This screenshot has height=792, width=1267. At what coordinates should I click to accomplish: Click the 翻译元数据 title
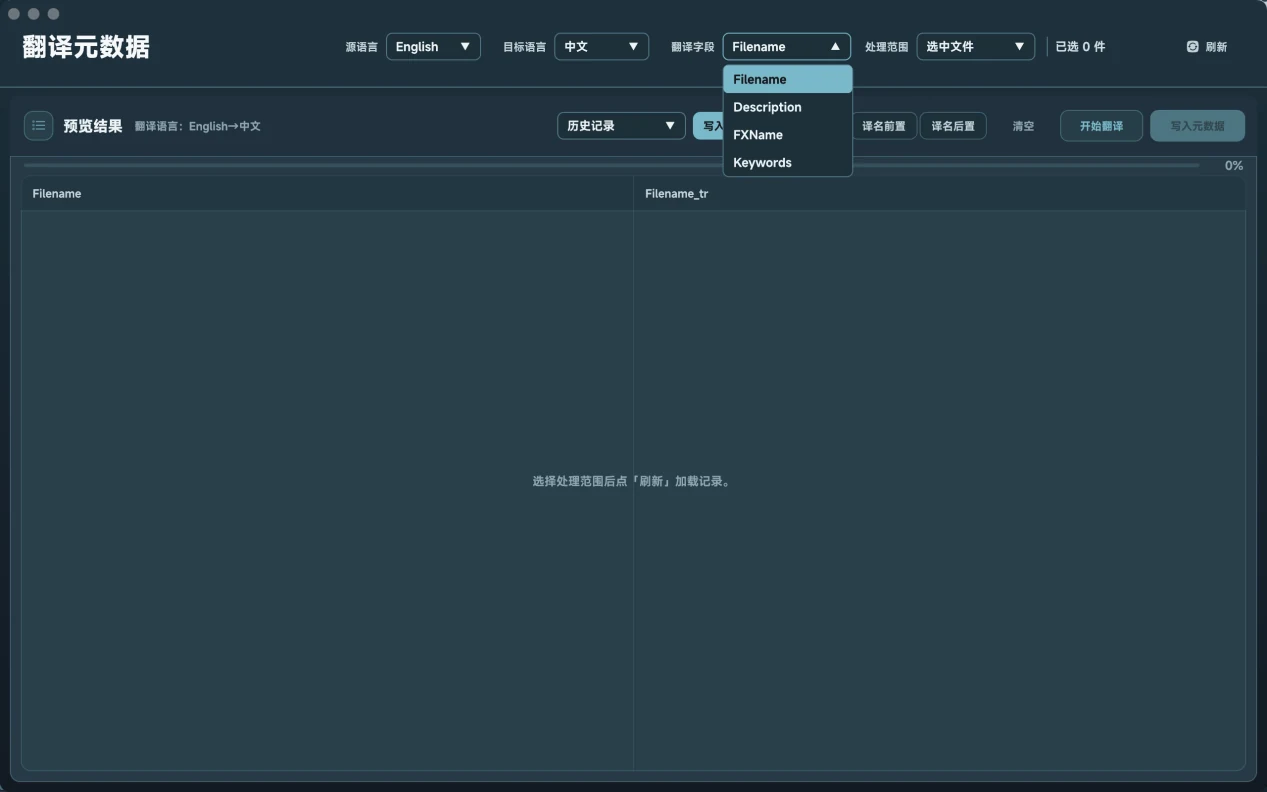coord(86,47)
